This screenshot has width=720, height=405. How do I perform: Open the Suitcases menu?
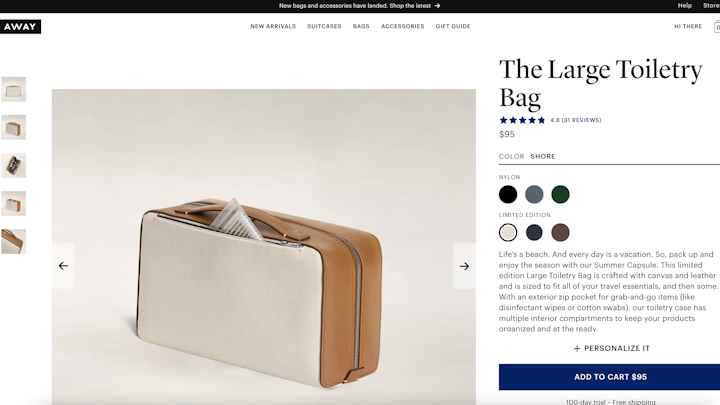tap(324, 27)
